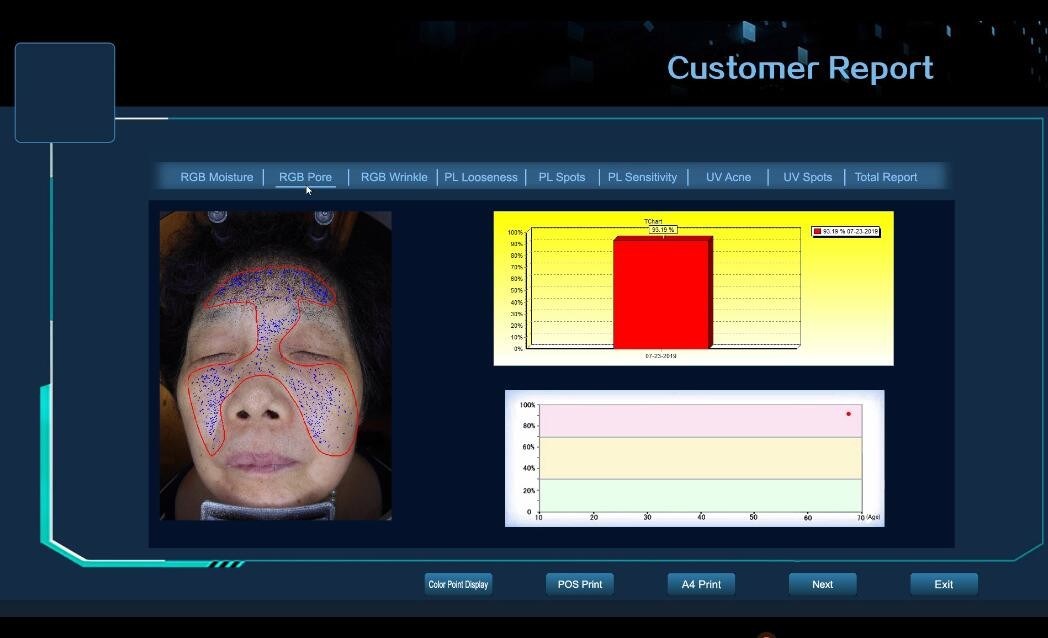The width and height of the screenshot is (1048, 638).
Task: Open the RGB Wrinkle tab
Action: (393, 177)
